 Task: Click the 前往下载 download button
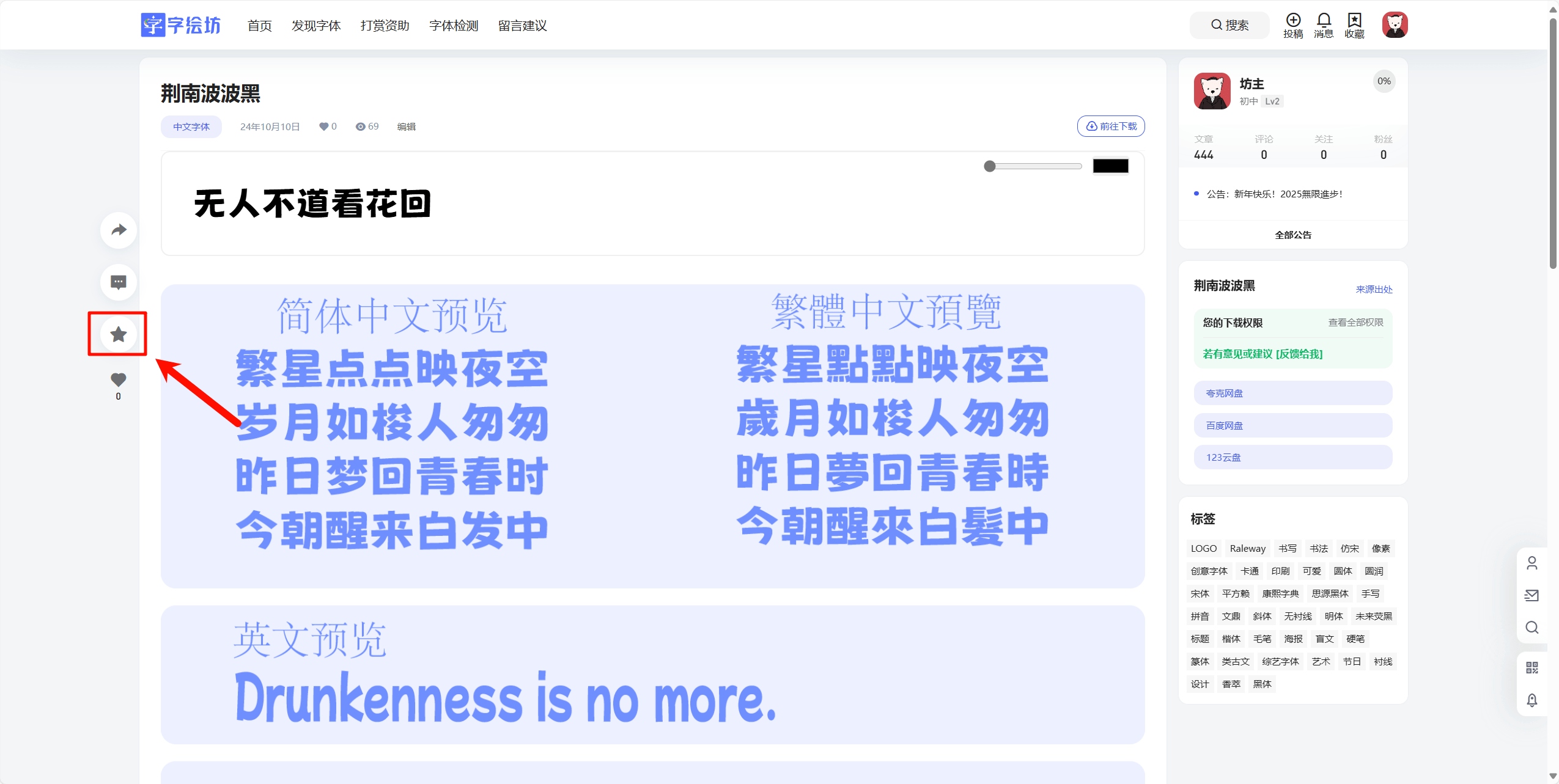1111,126
